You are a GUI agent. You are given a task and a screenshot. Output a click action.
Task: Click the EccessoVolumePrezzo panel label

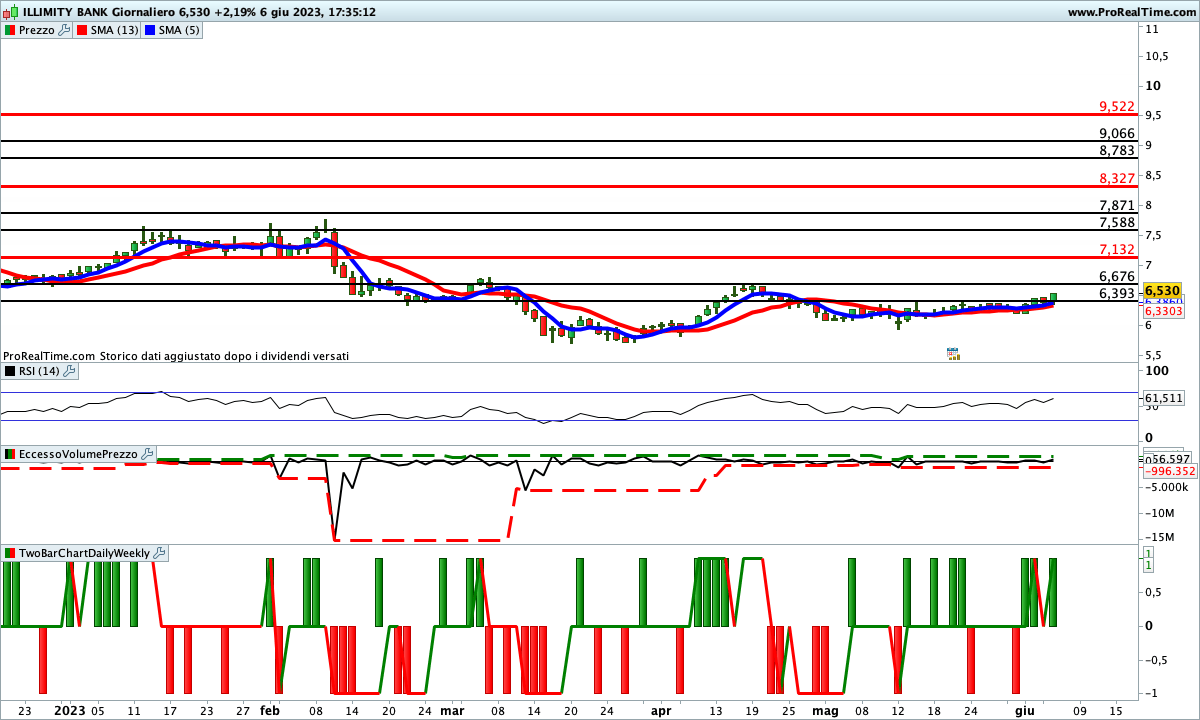[x=78, y=454]
